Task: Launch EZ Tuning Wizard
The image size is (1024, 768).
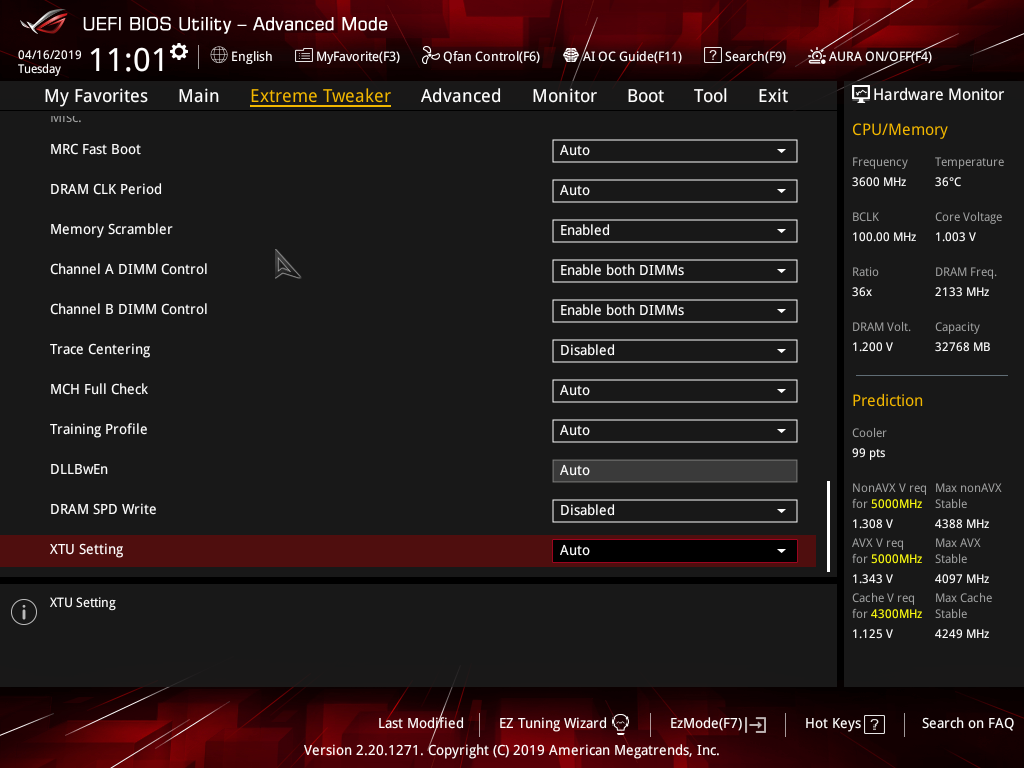Action: pyautogui.click(x=564, y=724)
